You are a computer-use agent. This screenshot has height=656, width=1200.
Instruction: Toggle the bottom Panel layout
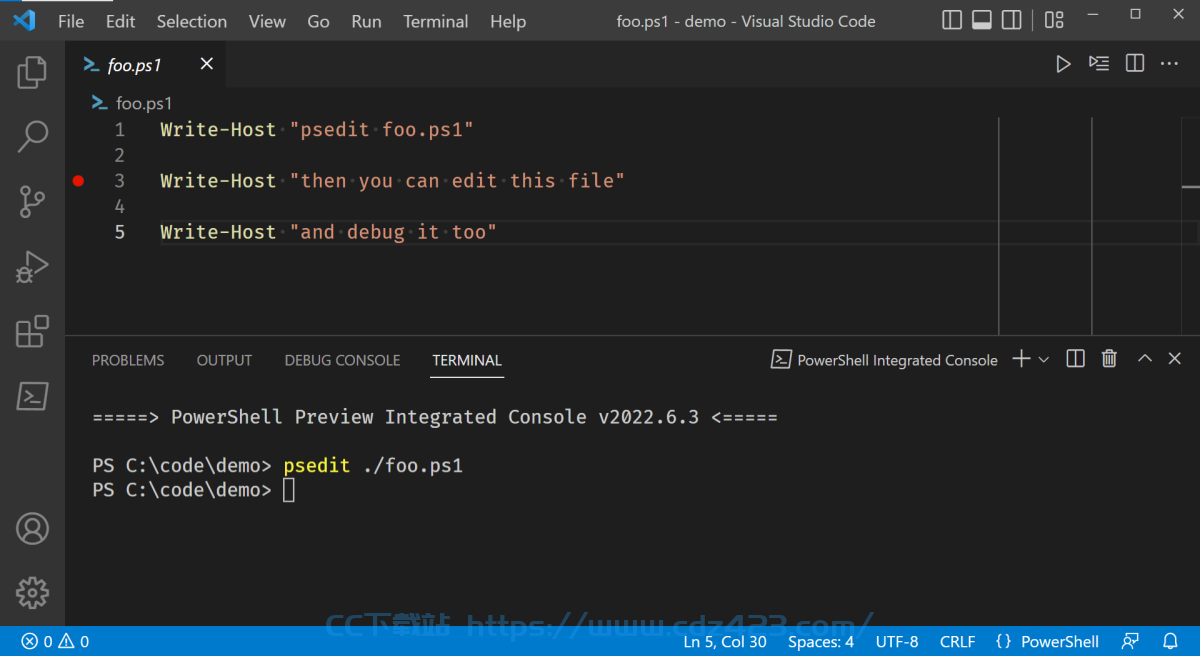982,20
